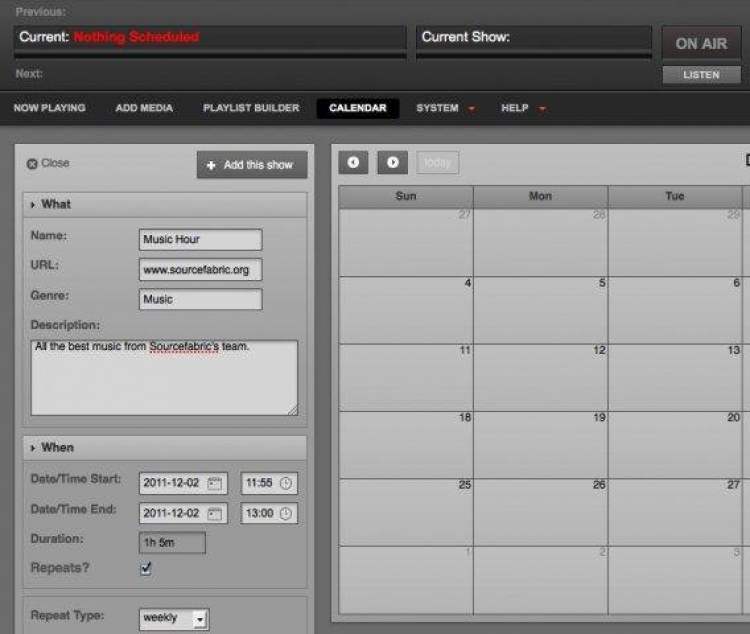This screenshot has width=750, height=634.
Task: Open the end date calendar picker icon
Action: tap(215, 514)
